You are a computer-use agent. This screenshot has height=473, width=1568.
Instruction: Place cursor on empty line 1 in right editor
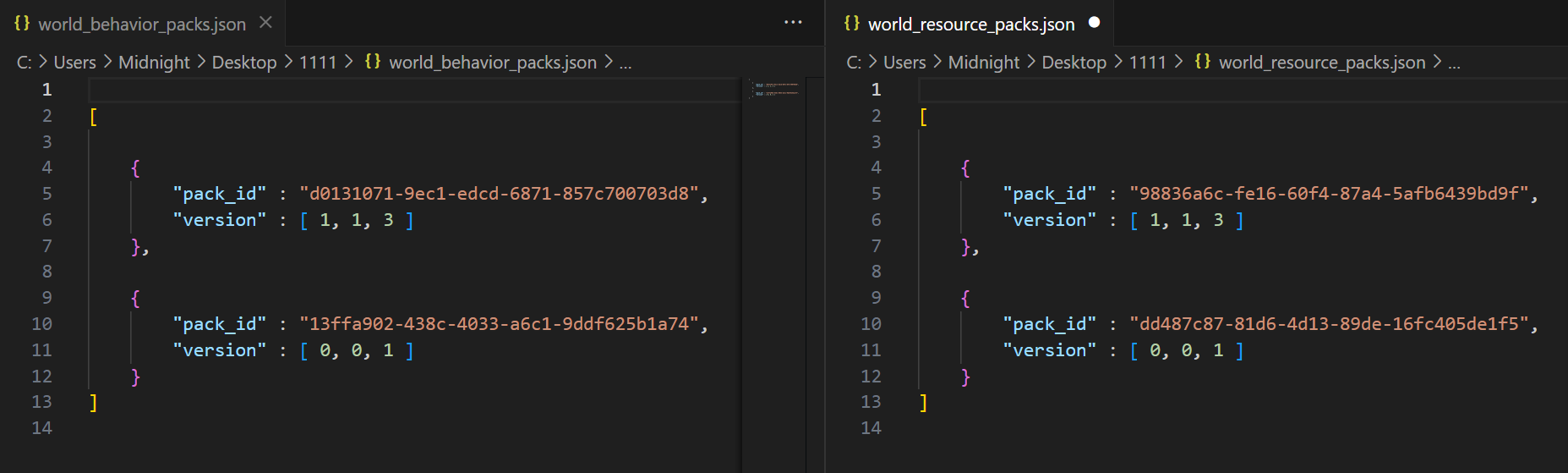pos(1243,90)
